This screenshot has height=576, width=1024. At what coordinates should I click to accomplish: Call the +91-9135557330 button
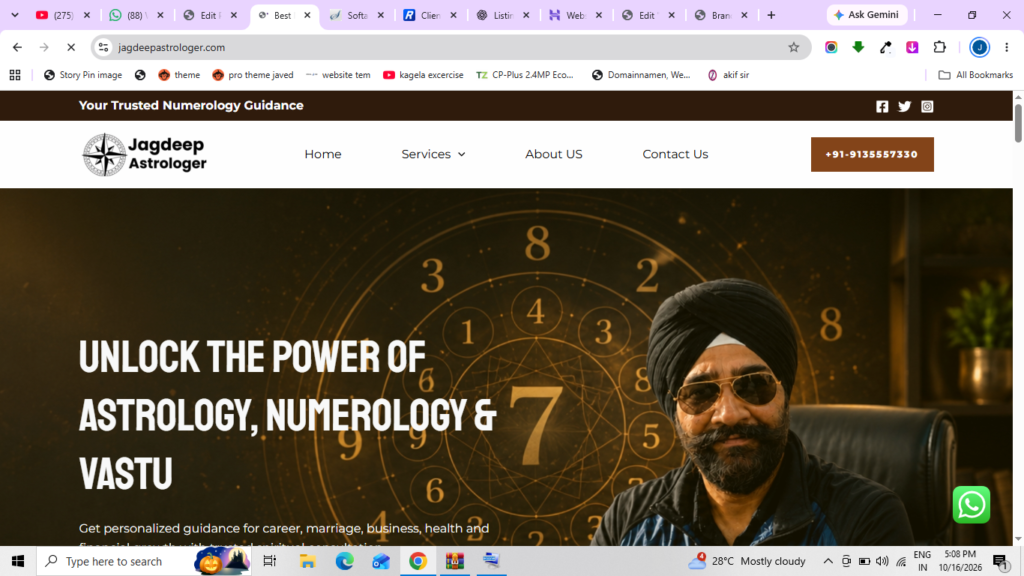[x=872, y=154]
